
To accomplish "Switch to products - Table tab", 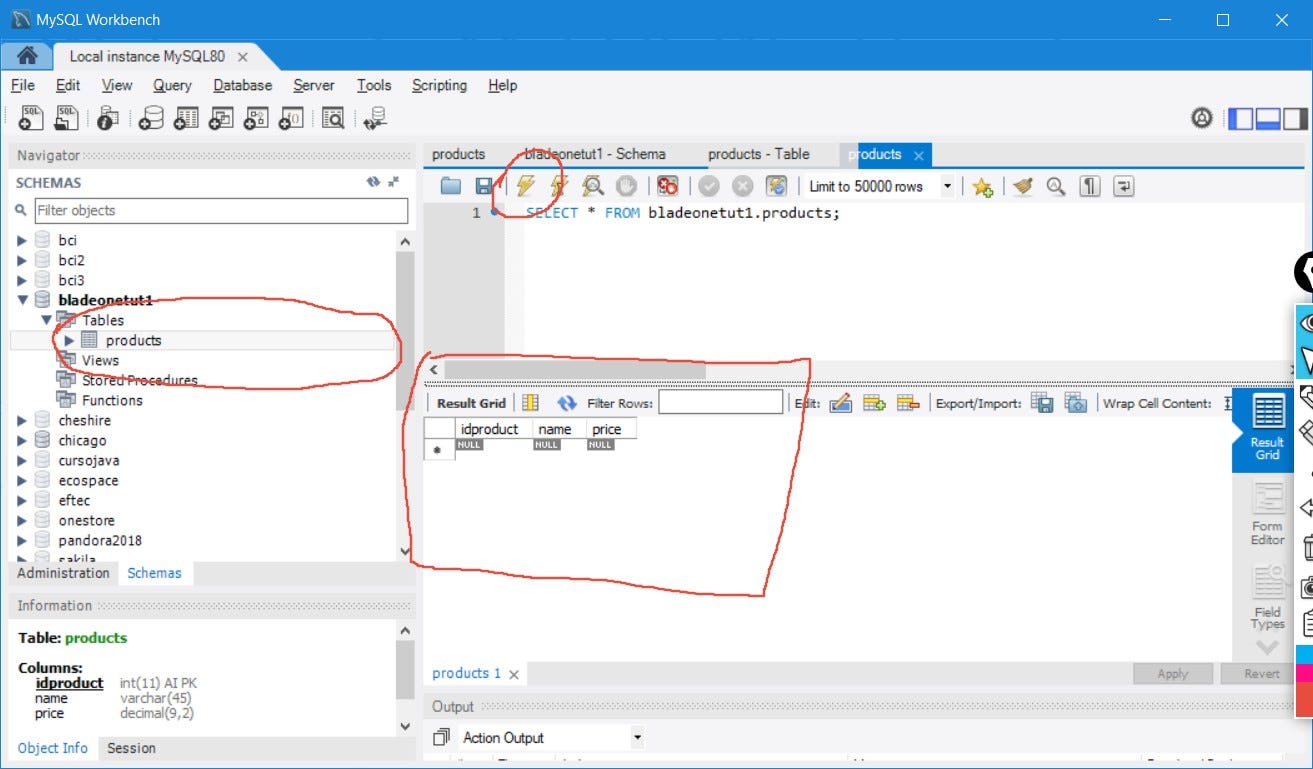I will point(759,154).
